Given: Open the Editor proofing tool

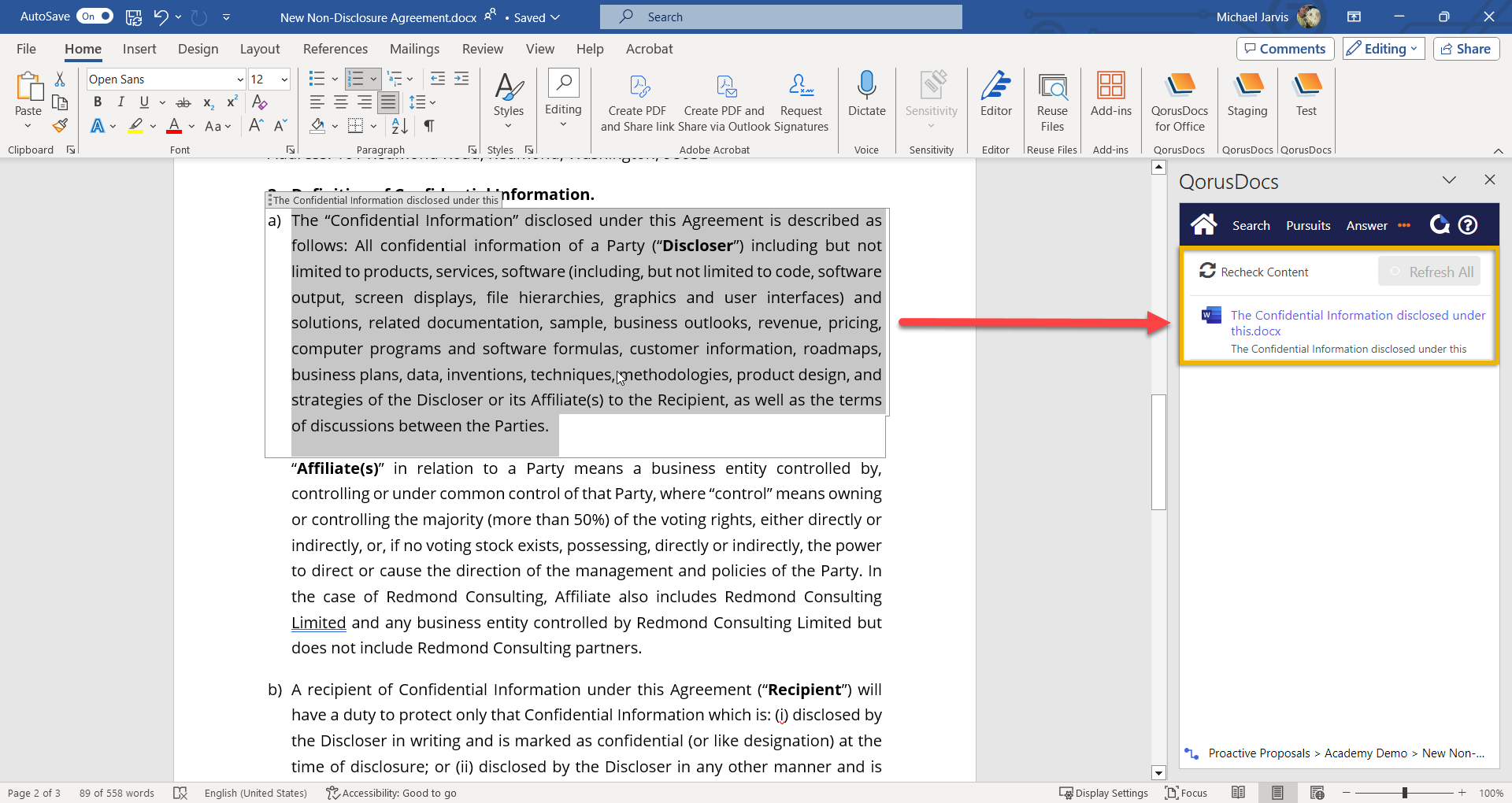Looking at the screenshot, I should [995, 94].
